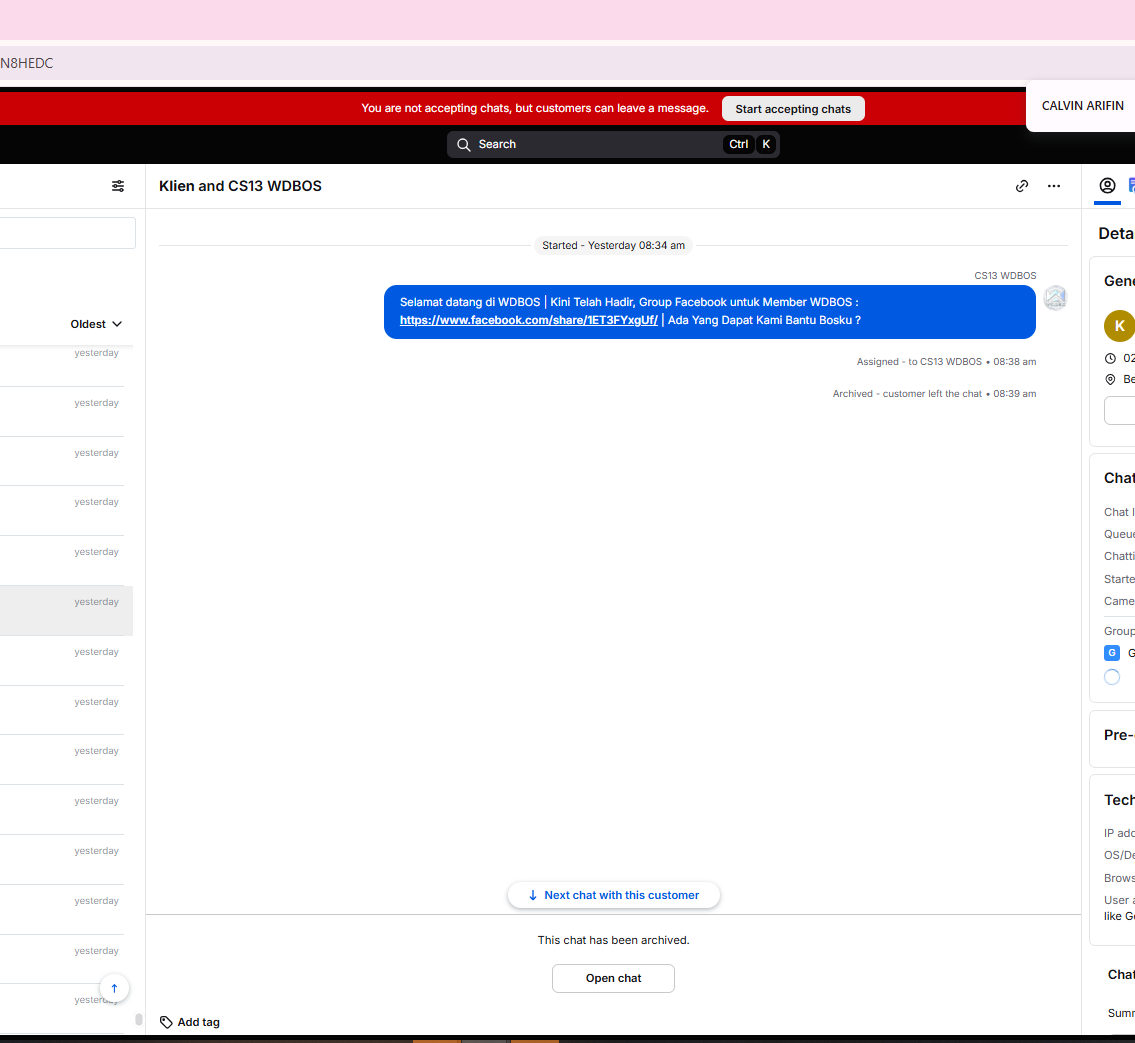Click the clock icon in customer details
The height and width of the screenshot is (1043, 1135).
(x=1110, y=358)
